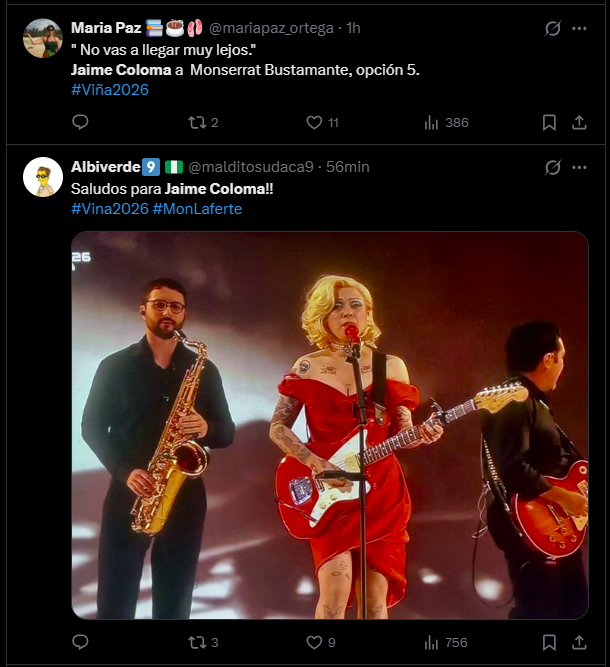Open the #Viña2026 hashtag link
The image size is (610, 667).
click(110, 90)
